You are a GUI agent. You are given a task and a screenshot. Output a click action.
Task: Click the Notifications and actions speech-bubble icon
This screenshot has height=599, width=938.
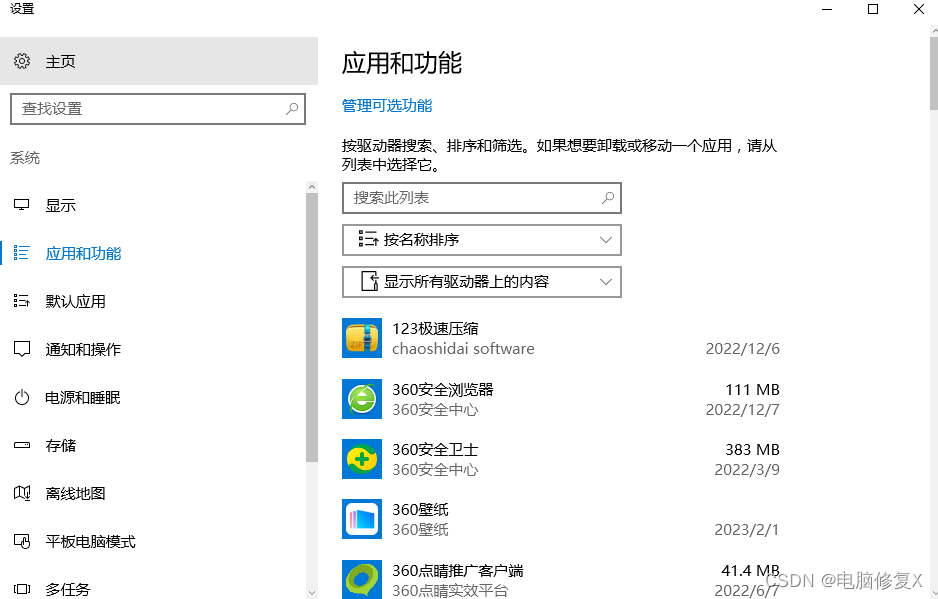click(x=22, y=349)
